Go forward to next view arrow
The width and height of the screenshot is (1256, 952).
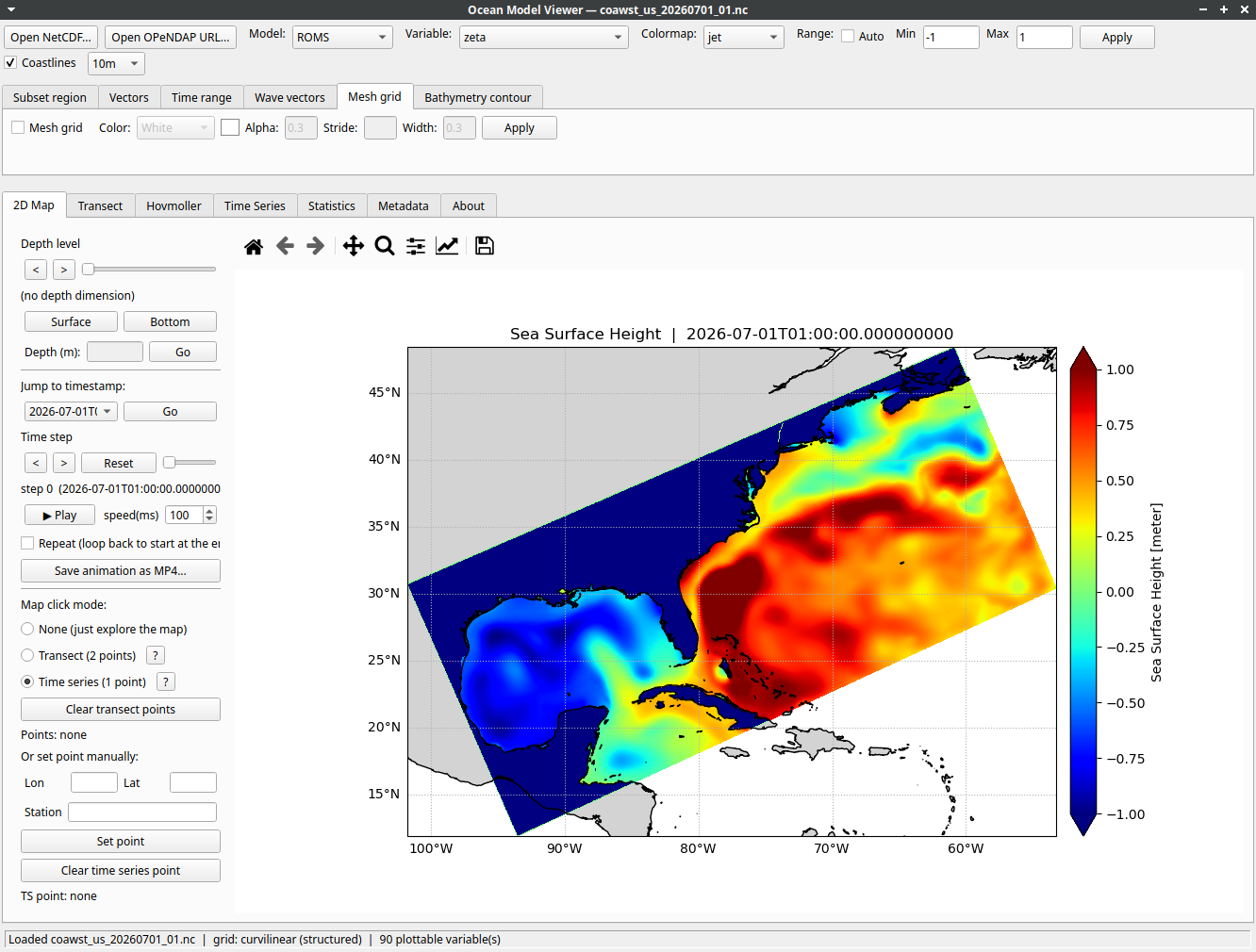[316, 246]
